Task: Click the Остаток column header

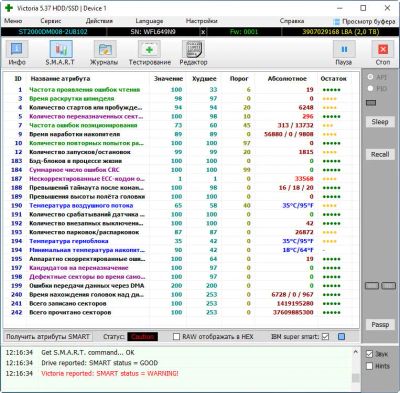Action: click(333, 79)
